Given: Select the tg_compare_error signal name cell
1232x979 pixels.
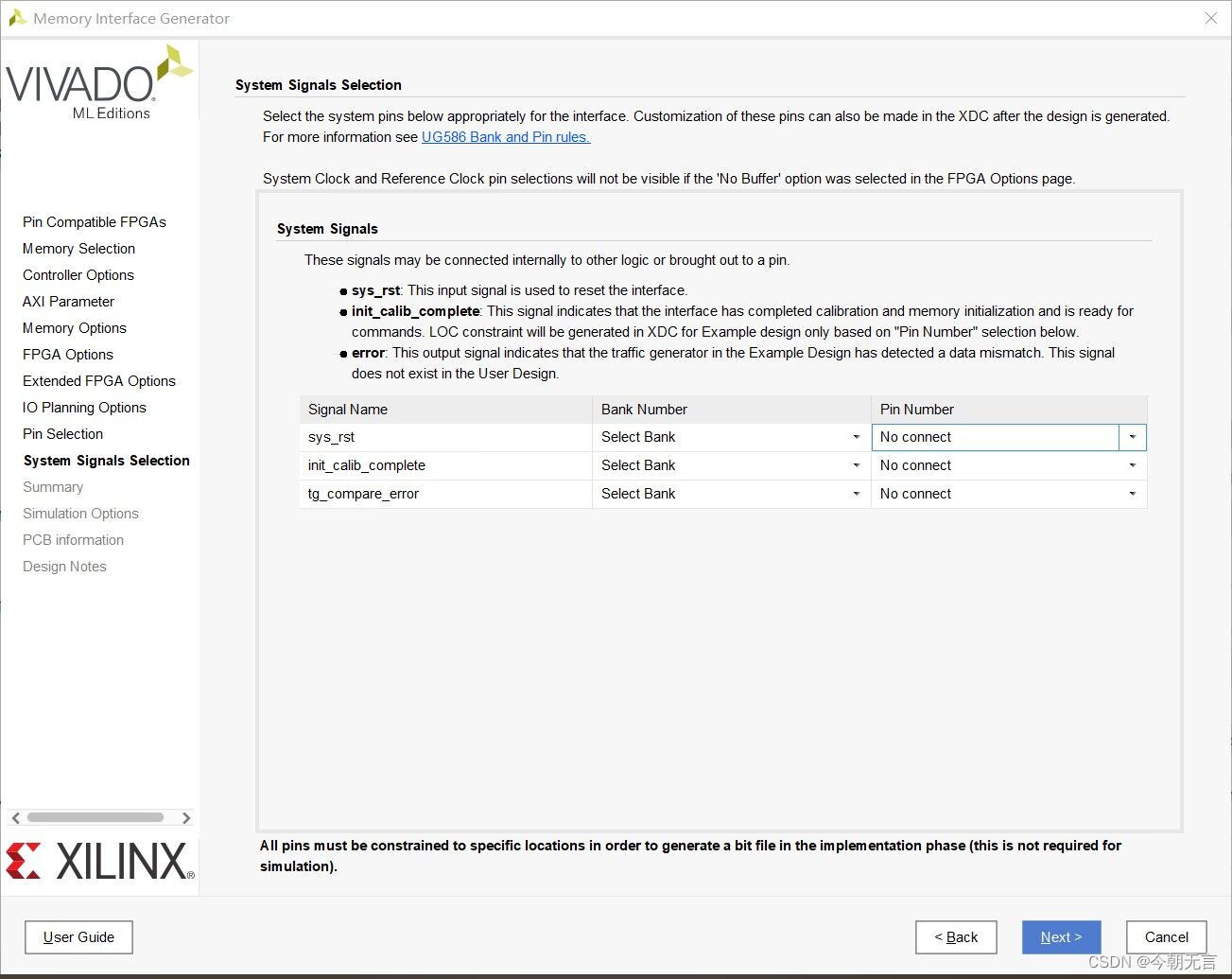Looking at the screenshot, I should (445, 494).
